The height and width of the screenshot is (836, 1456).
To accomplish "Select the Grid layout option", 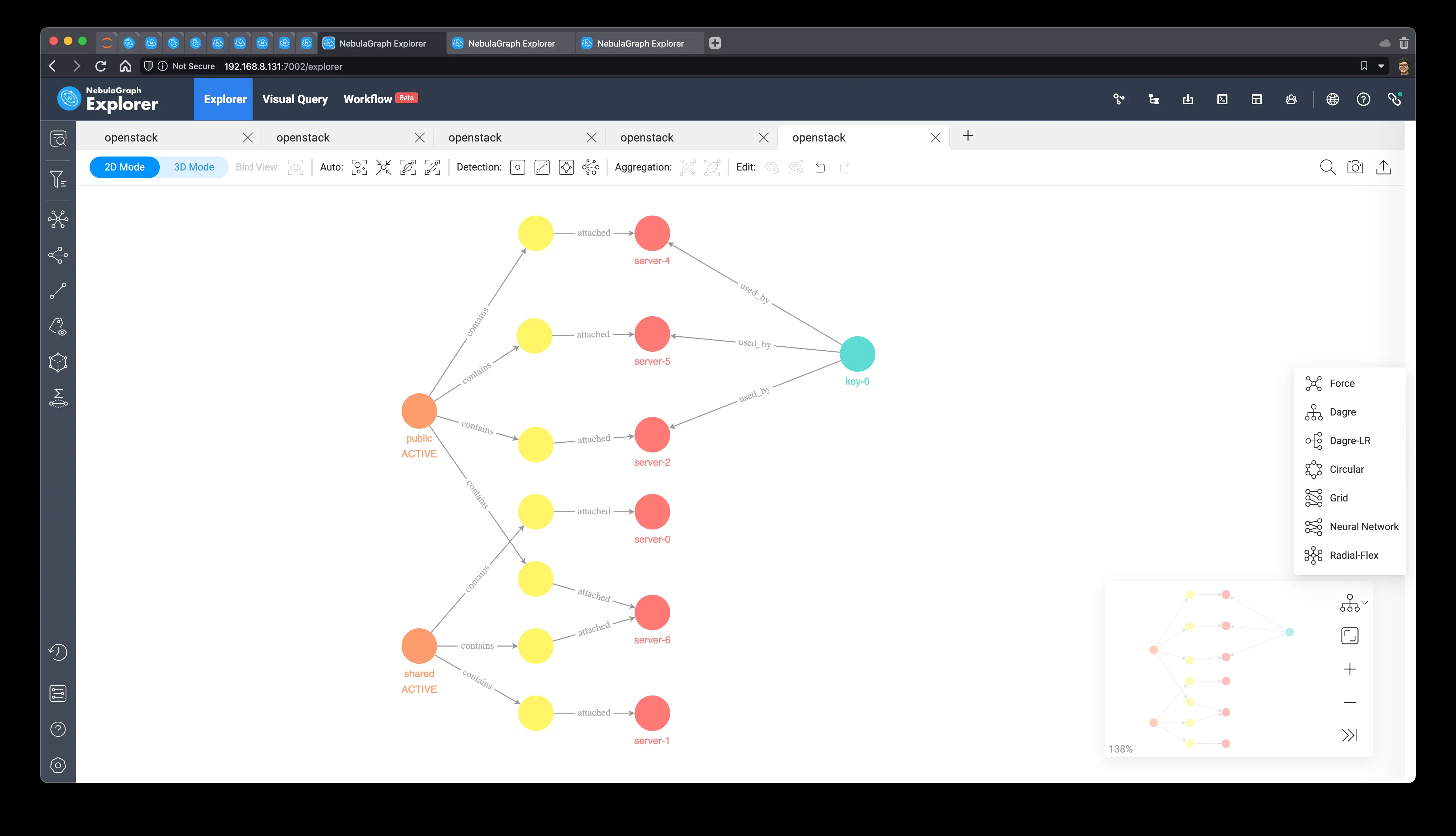I will tap(1338, 497).
